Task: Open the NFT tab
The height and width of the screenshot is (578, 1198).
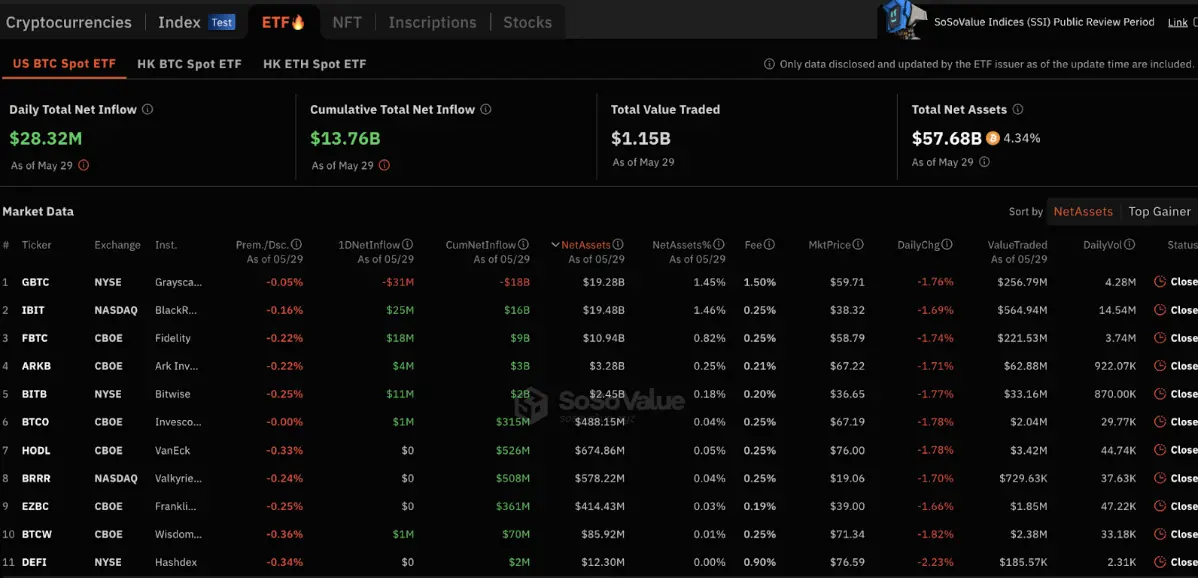Action: (347, 22)
